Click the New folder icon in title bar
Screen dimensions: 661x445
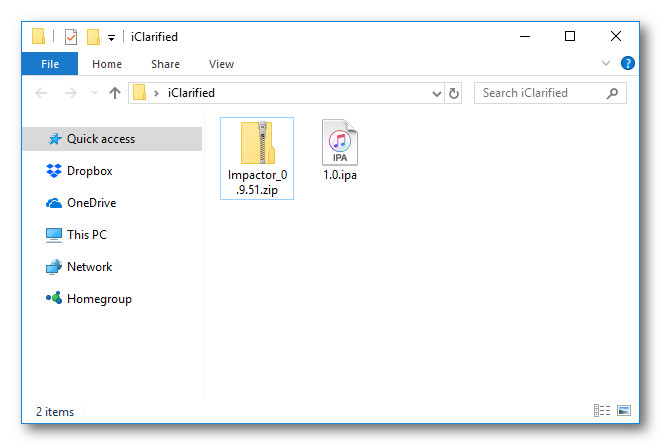(x=93, y=37)
